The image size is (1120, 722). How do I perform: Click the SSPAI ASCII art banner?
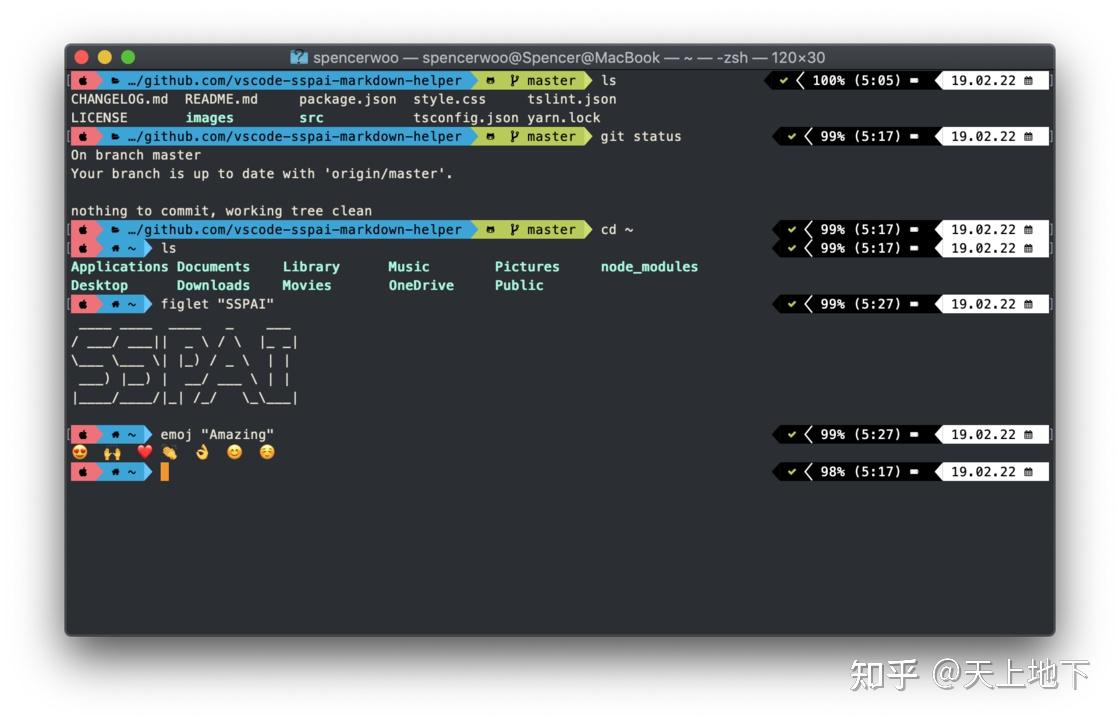(x=184, y=364)
